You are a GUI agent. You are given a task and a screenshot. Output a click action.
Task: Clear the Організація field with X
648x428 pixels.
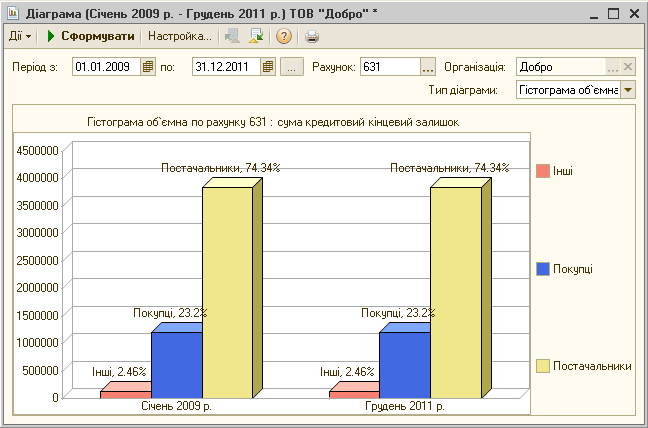628,67
